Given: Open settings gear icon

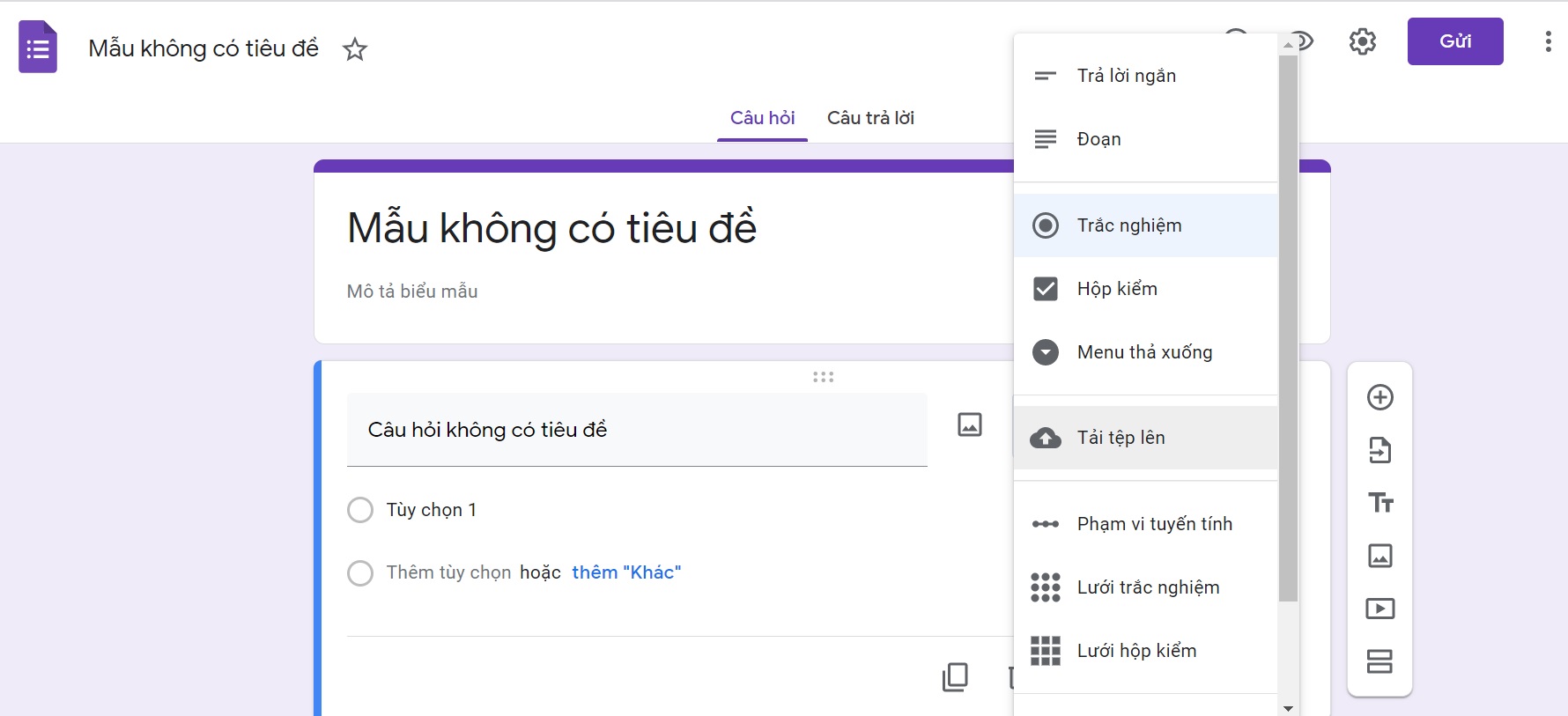Looking at the screenshot, I should tap(1363, 41).
